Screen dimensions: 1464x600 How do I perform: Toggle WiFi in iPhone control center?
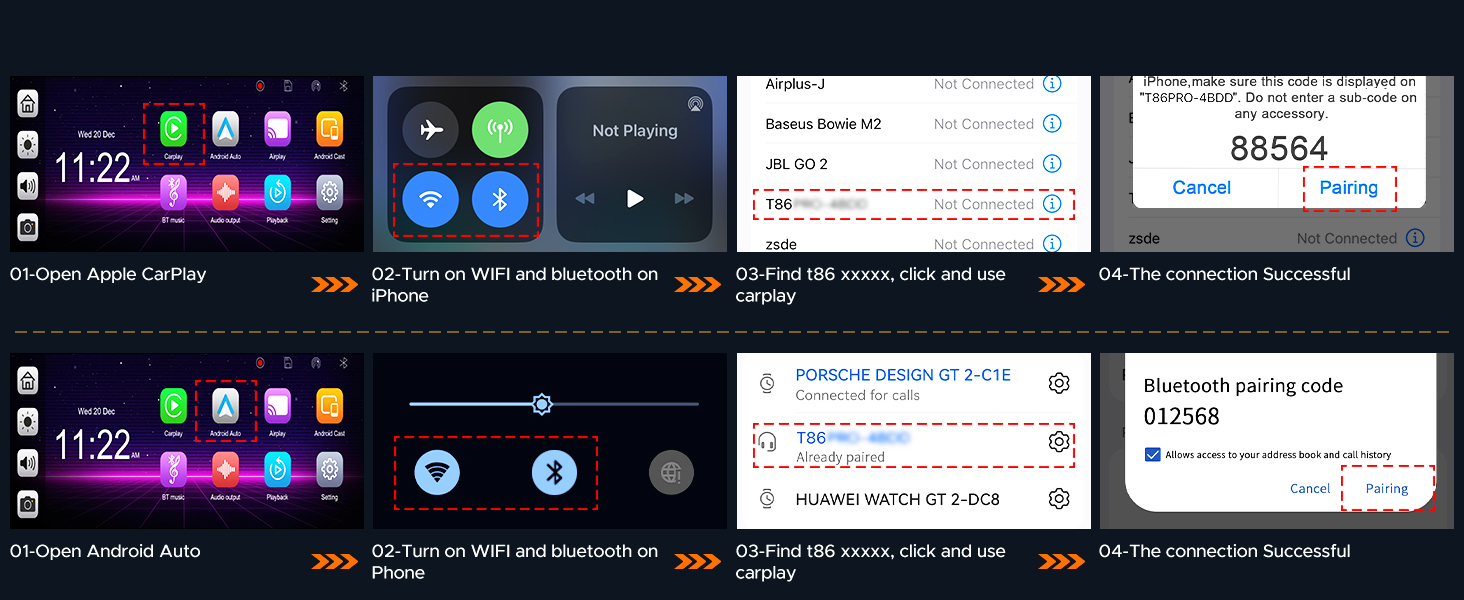(431, 200)
